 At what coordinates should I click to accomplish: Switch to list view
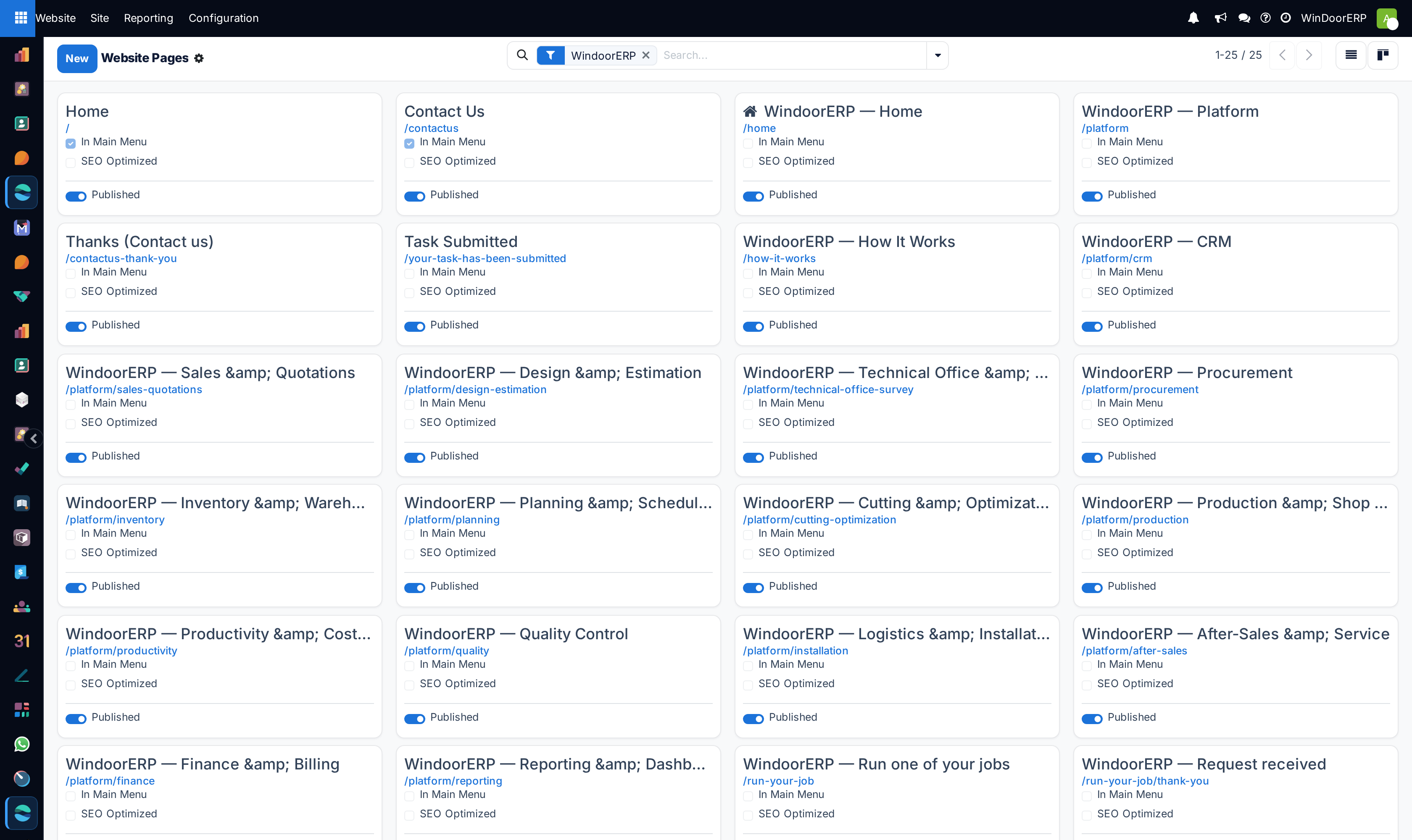click(x=1351, y=55)
